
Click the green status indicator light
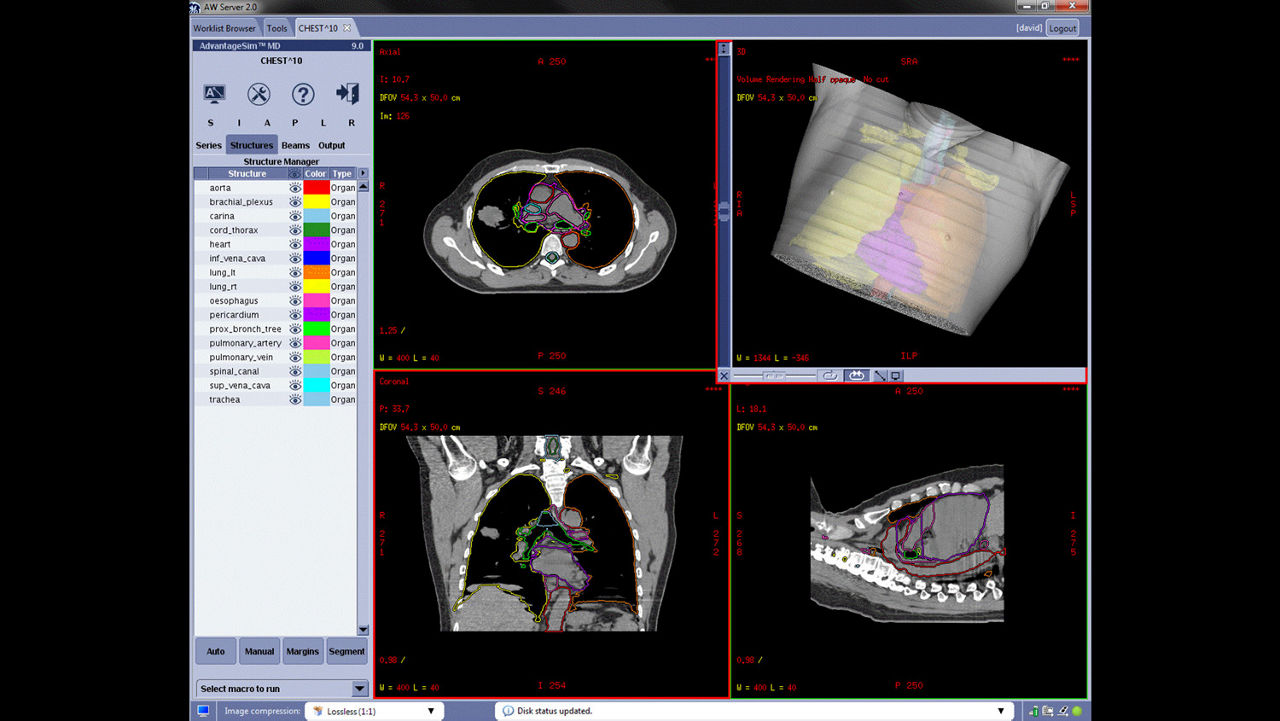pyautogui.click(x=1077, y=711)
